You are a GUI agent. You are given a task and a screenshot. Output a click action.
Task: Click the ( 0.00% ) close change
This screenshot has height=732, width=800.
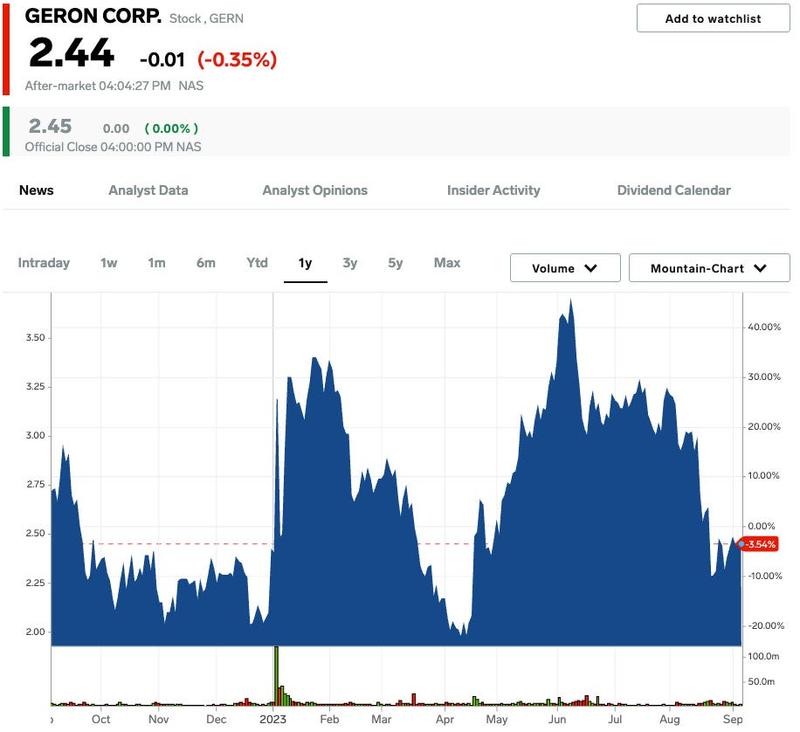tap(171, 129)
